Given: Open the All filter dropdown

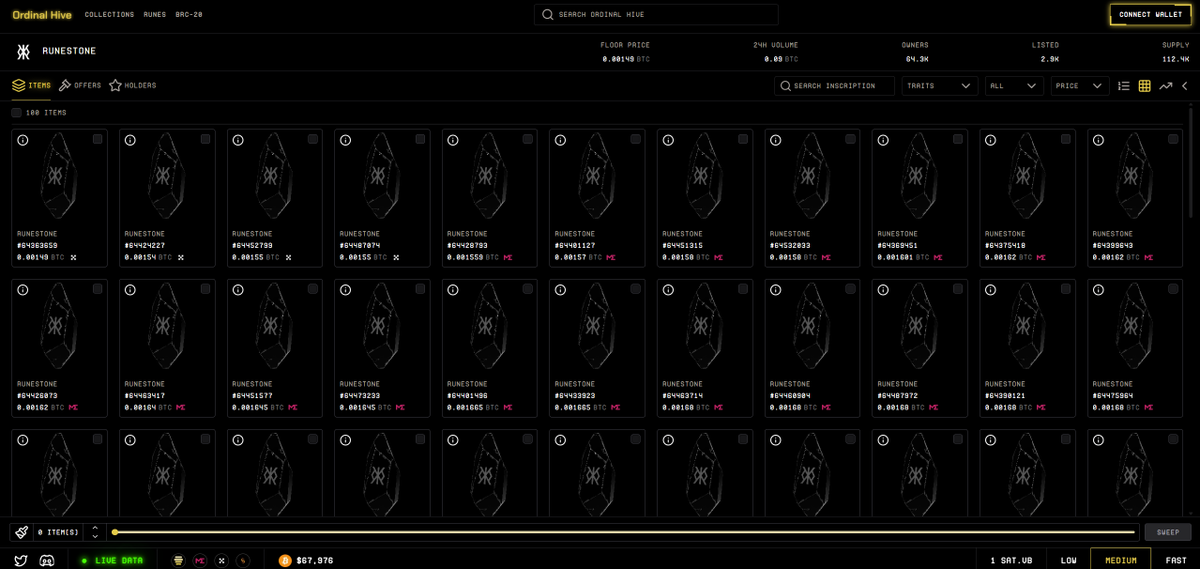Looking at the screenshot, I should (1014, 86).
